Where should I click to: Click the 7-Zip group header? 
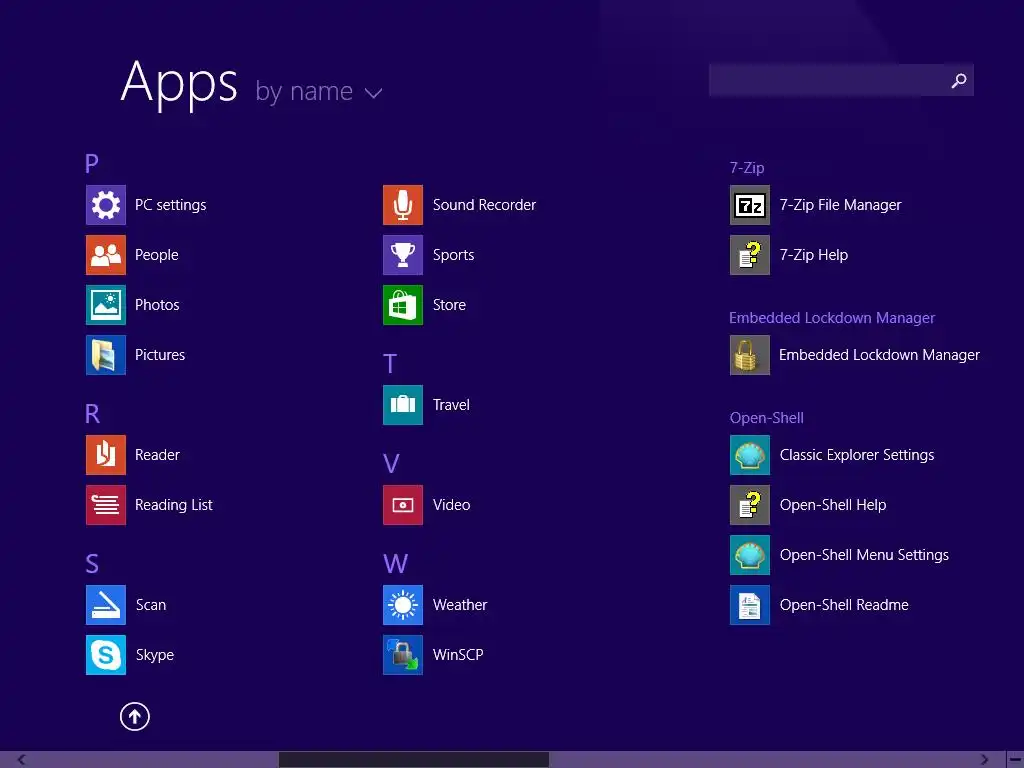point(746,168)
